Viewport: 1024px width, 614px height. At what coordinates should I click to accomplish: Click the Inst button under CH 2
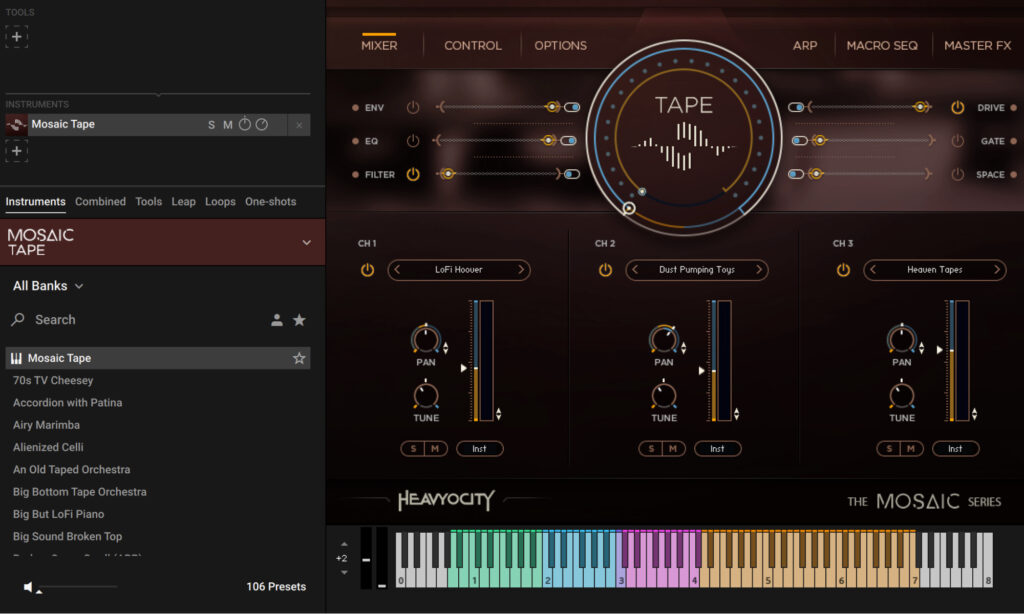[718, 448]
